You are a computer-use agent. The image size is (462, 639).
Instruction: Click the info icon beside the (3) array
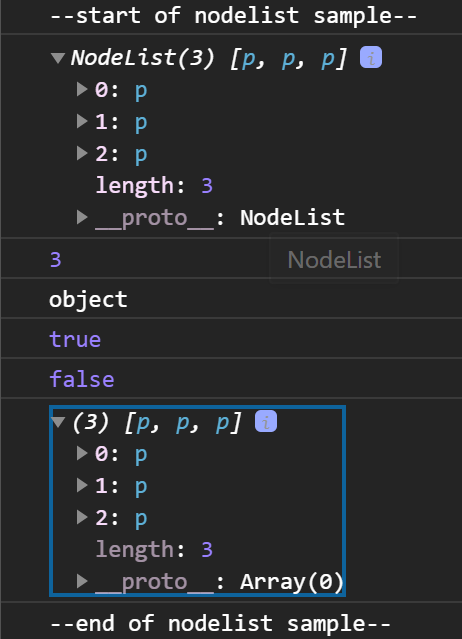[266, 421]
